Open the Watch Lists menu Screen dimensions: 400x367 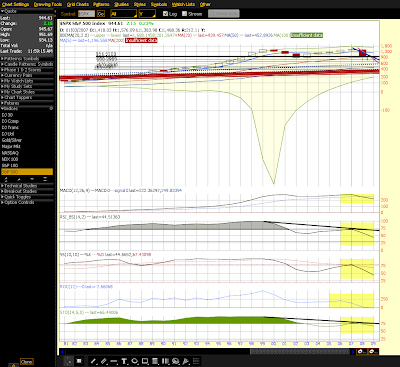(183, 4)
